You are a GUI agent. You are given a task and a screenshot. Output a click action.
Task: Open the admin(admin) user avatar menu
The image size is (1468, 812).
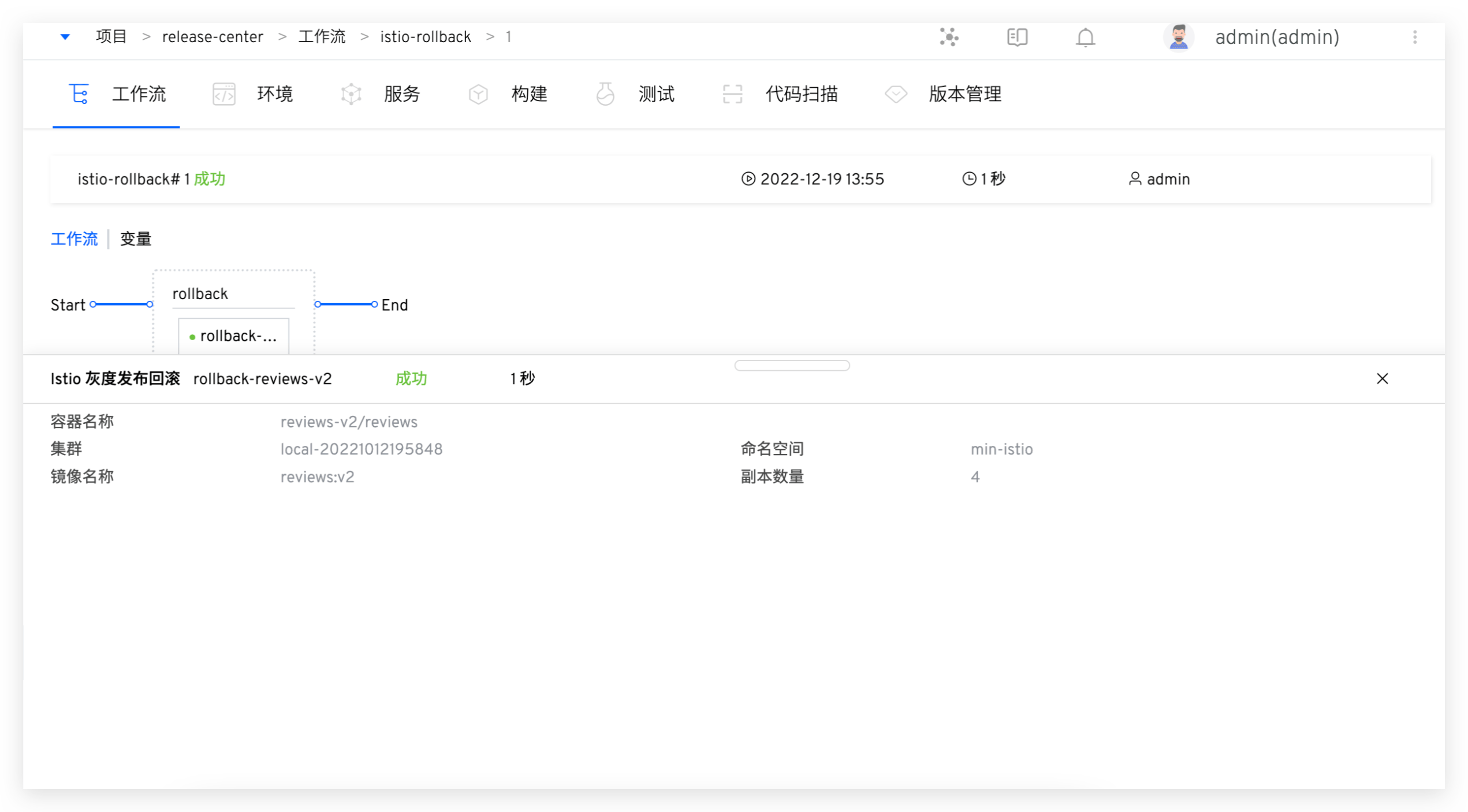[x=1178, y=38]
